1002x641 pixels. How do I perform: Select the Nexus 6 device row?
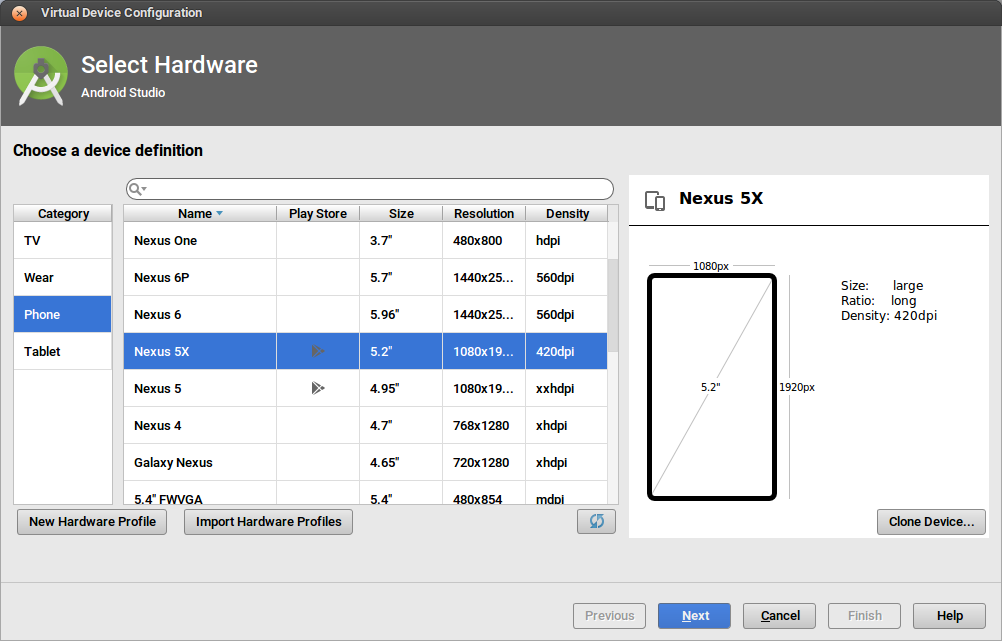tap(200, 314)
